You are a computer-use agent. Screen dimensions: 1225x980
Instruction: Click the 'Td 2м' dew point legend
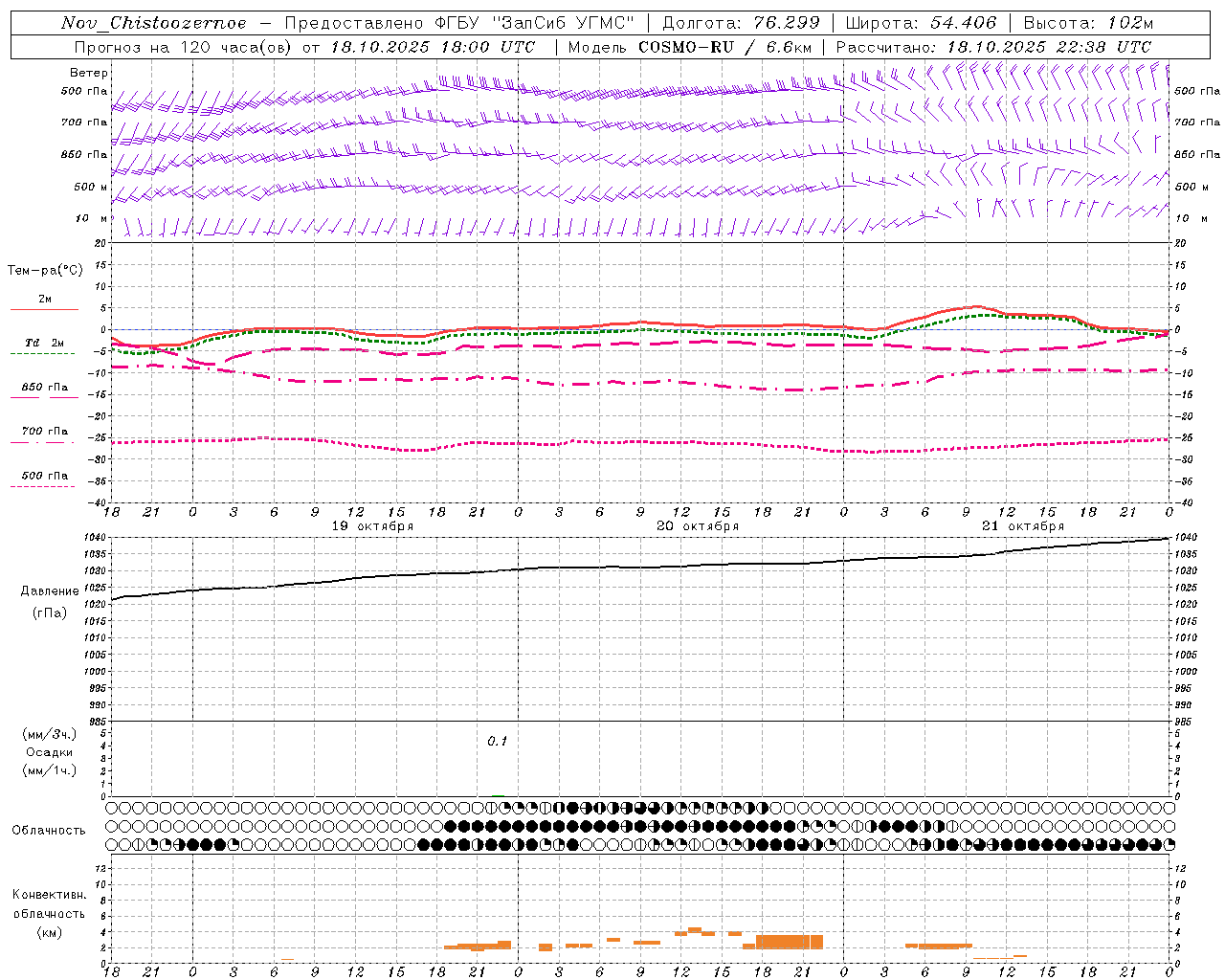45,343
